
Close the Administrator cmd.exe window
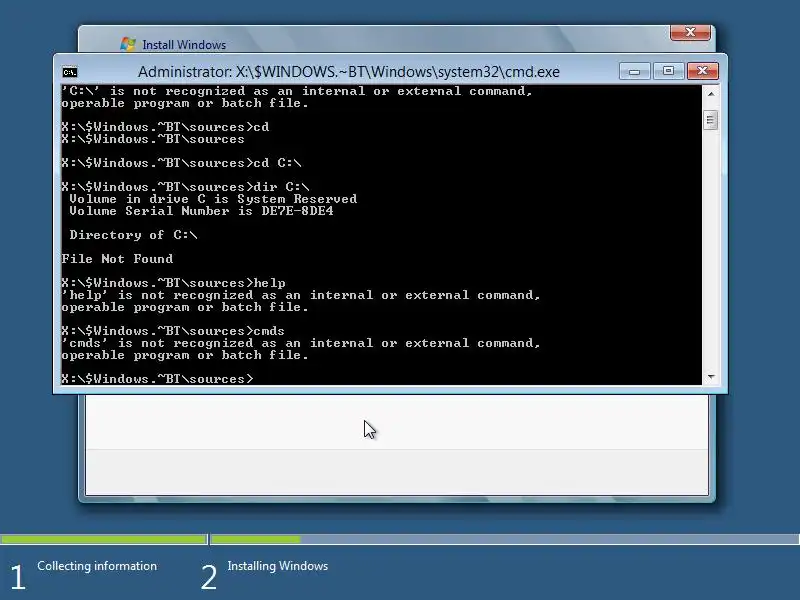pos(703,71)
